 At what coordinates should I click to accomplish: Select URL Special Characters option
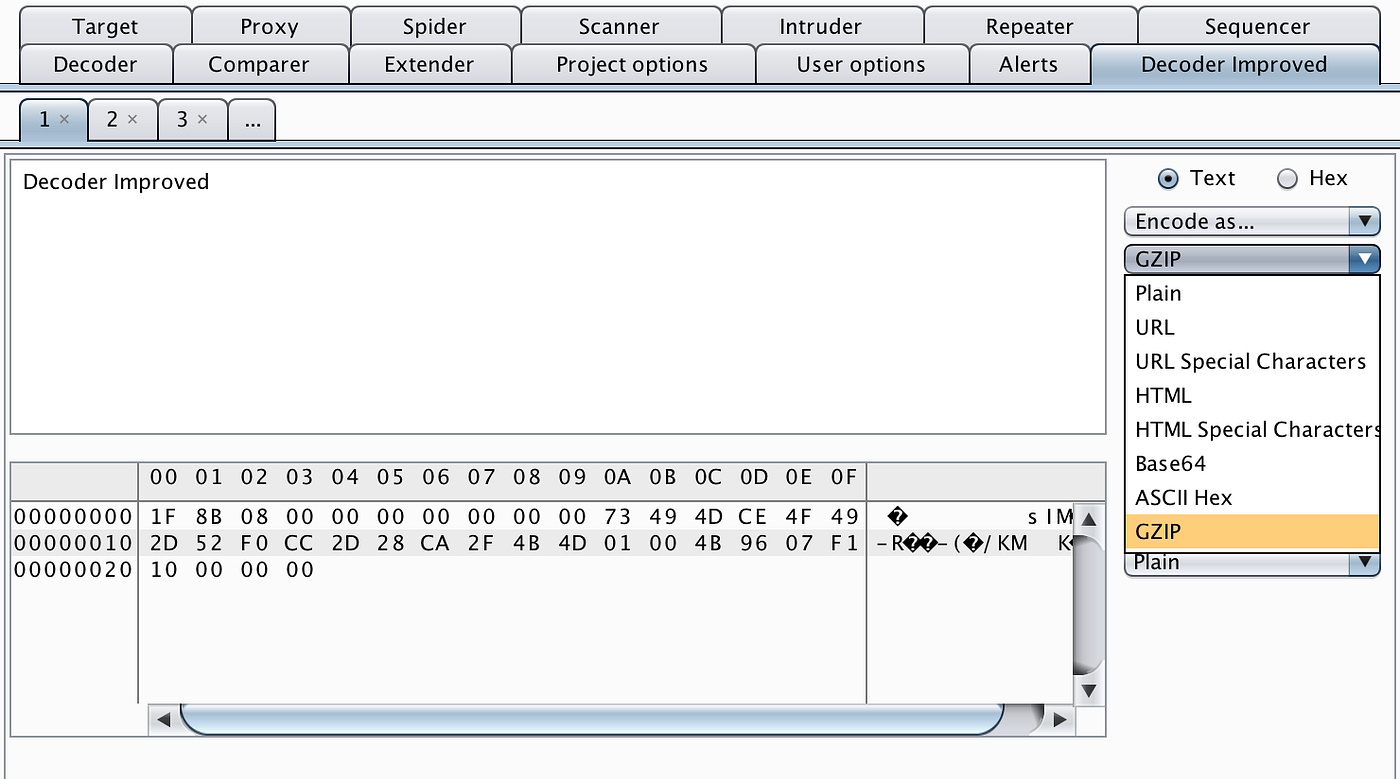tap(1252, 362)
